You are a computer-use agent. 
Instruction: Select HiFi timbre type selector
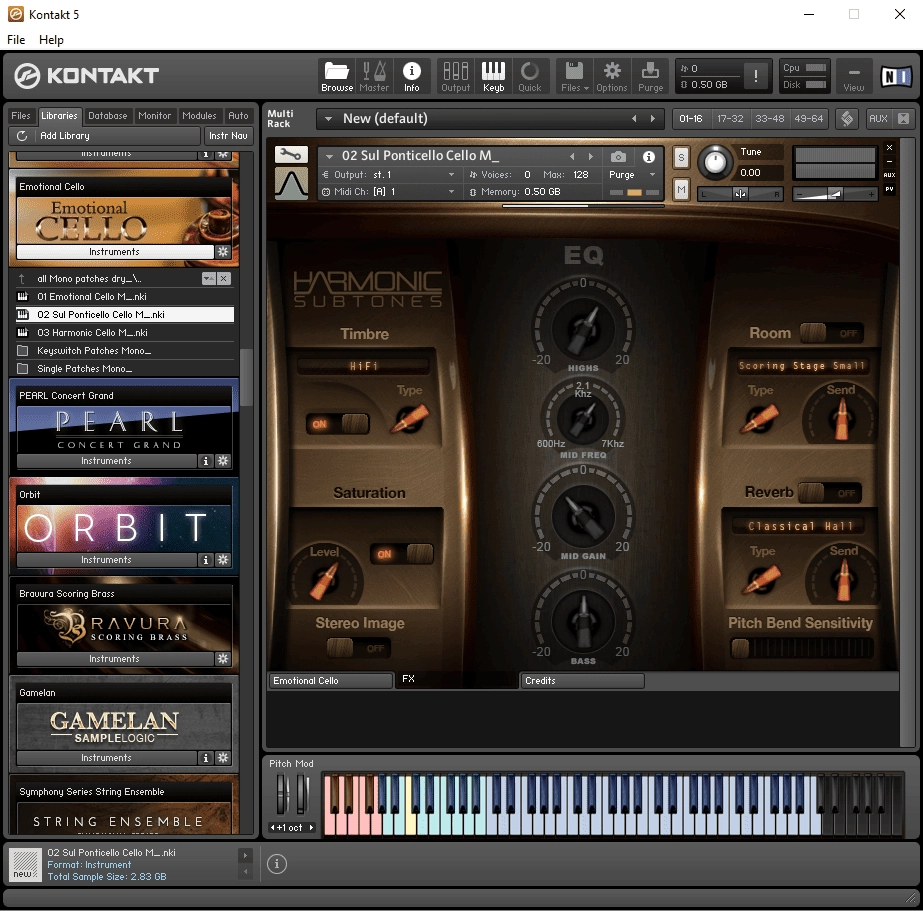click(x=364, y=366)
